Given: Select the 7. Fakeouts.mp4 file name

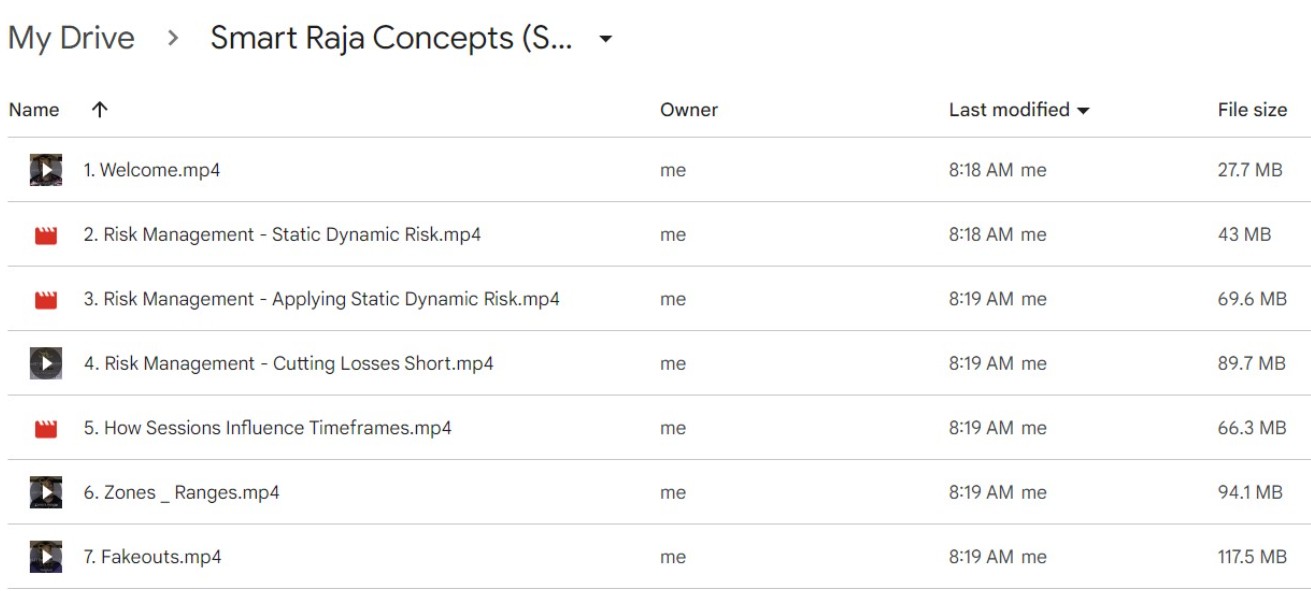Looking at the screenshot, I should [x=152, y=557].
